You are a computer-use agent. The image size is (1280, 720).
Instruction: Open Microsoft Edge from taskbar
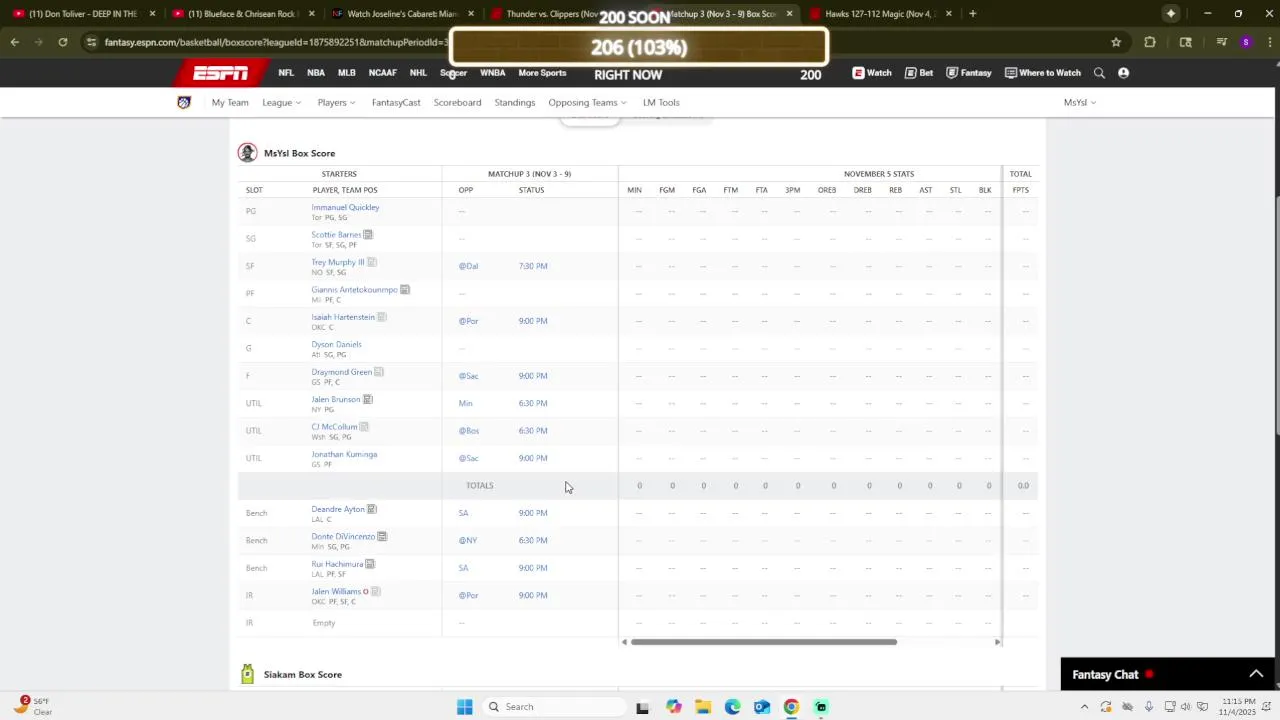(x=733, y=707)
